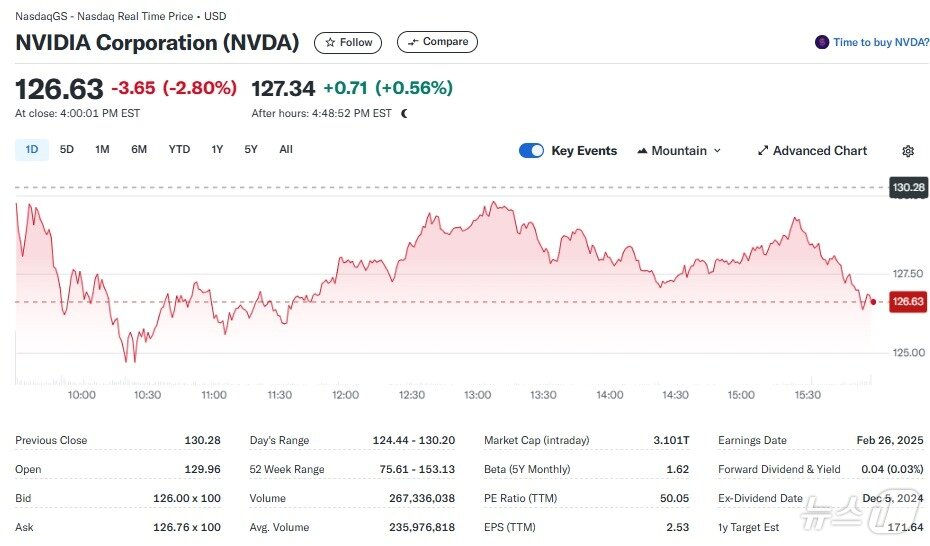Open chart settings gear icon
930x546 pixels.
908,151
